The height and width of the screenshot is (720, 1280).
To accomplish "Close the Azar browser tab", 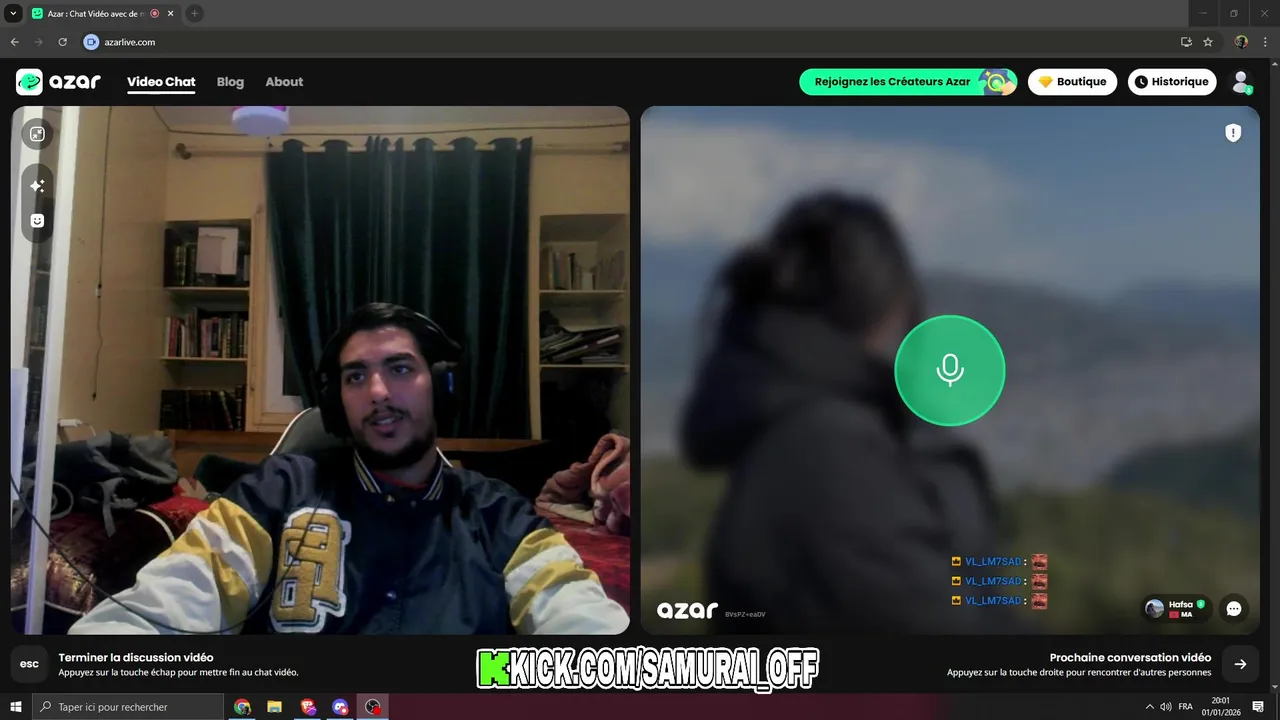I will point(170,14).
